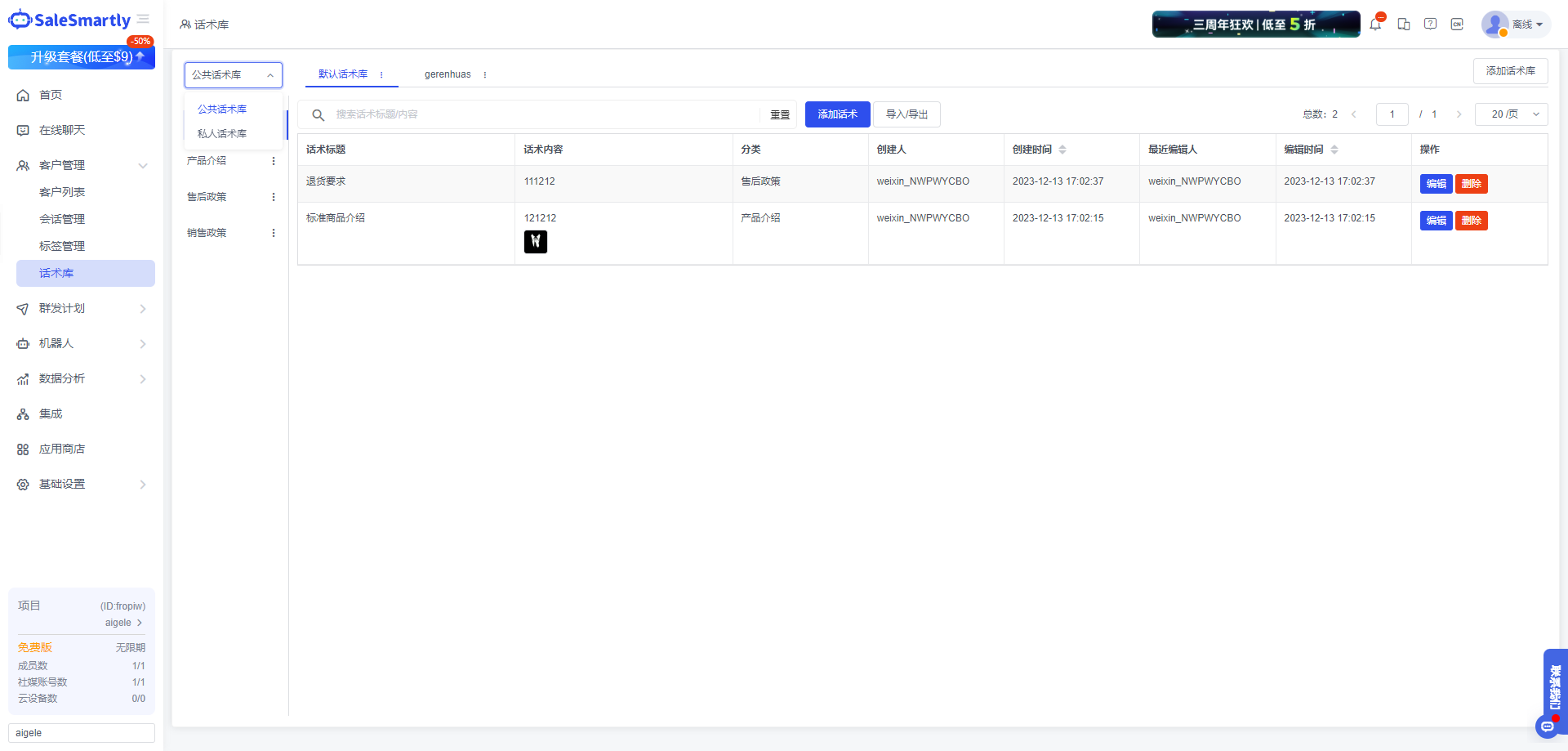The image size is (1568, 751).
Task: Open the floating chat support bubble
Action: [x=1547, y=726]
